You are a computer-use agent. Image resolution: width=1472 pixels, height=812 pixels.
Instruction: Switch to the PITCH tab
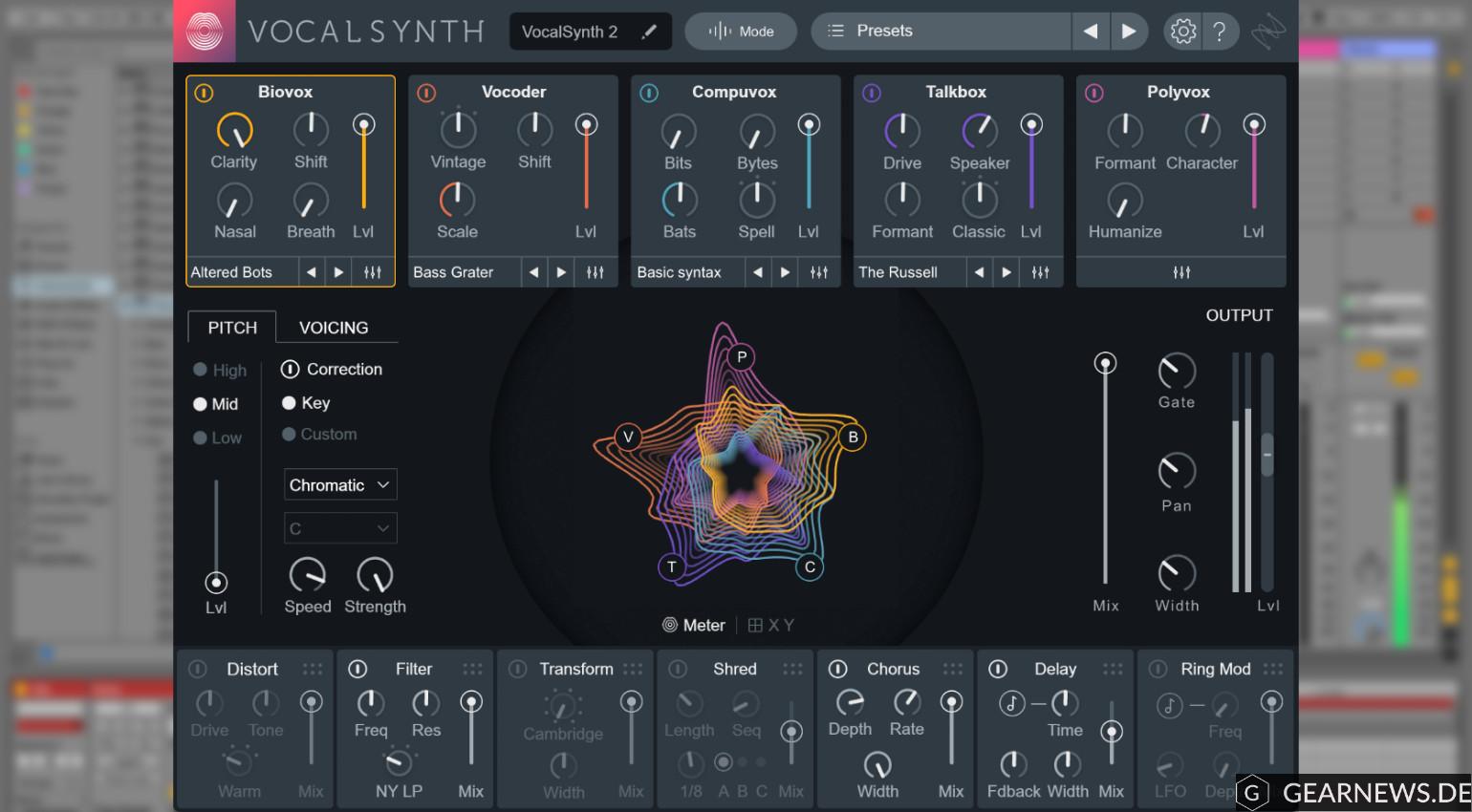point(232,328)
